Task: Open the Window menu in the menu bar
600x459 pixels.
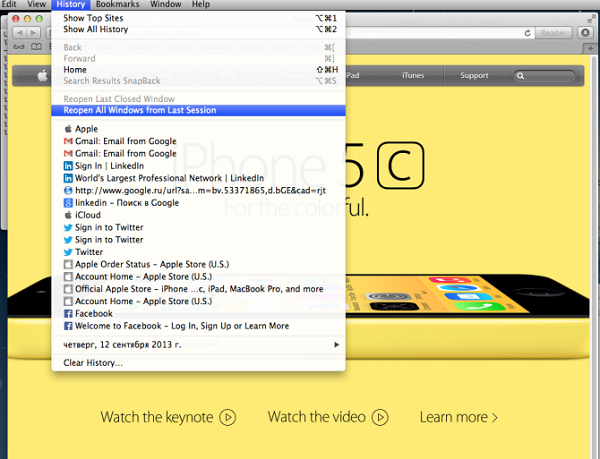Action: tap(165, 5)
